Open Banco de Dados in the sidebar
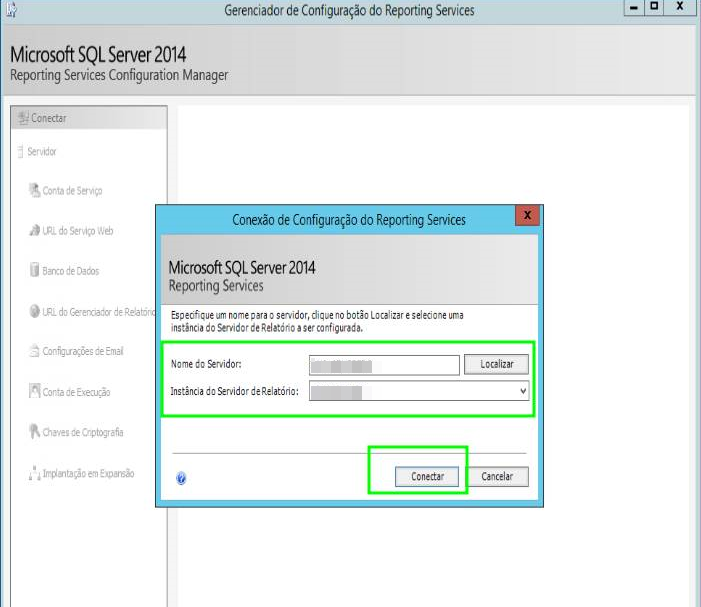This screenshot has width=701, height=607. coord(71,271)
